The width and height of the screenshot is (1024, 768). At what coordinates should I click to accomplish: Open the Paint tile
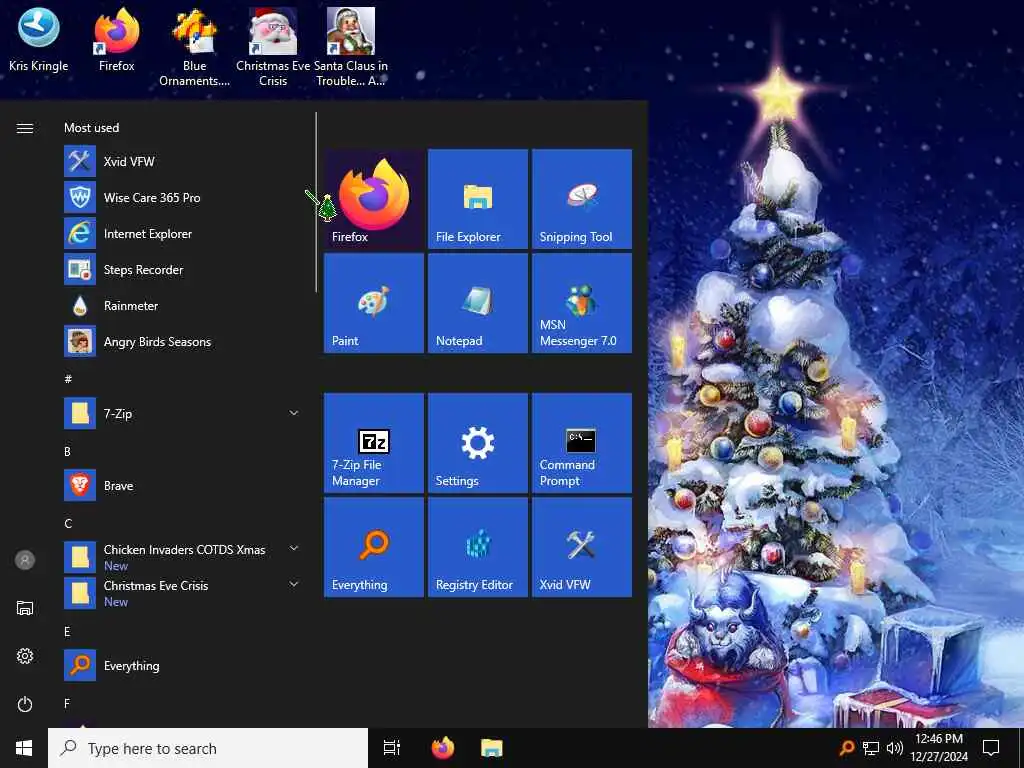[374, 303]
